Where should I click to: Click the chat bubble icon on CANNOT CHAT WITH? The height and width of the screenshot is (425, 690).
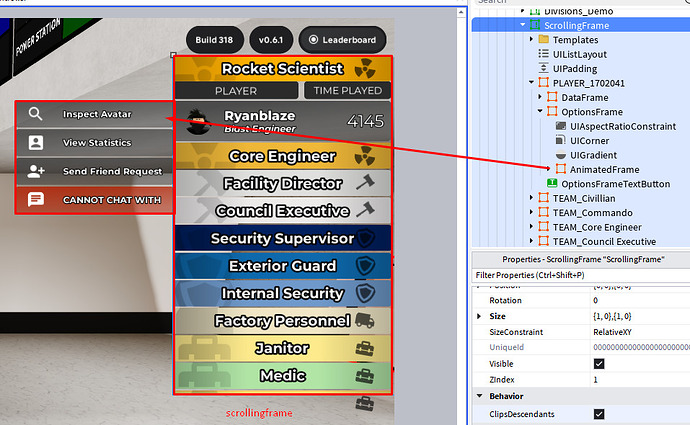(x=36, y=199)
